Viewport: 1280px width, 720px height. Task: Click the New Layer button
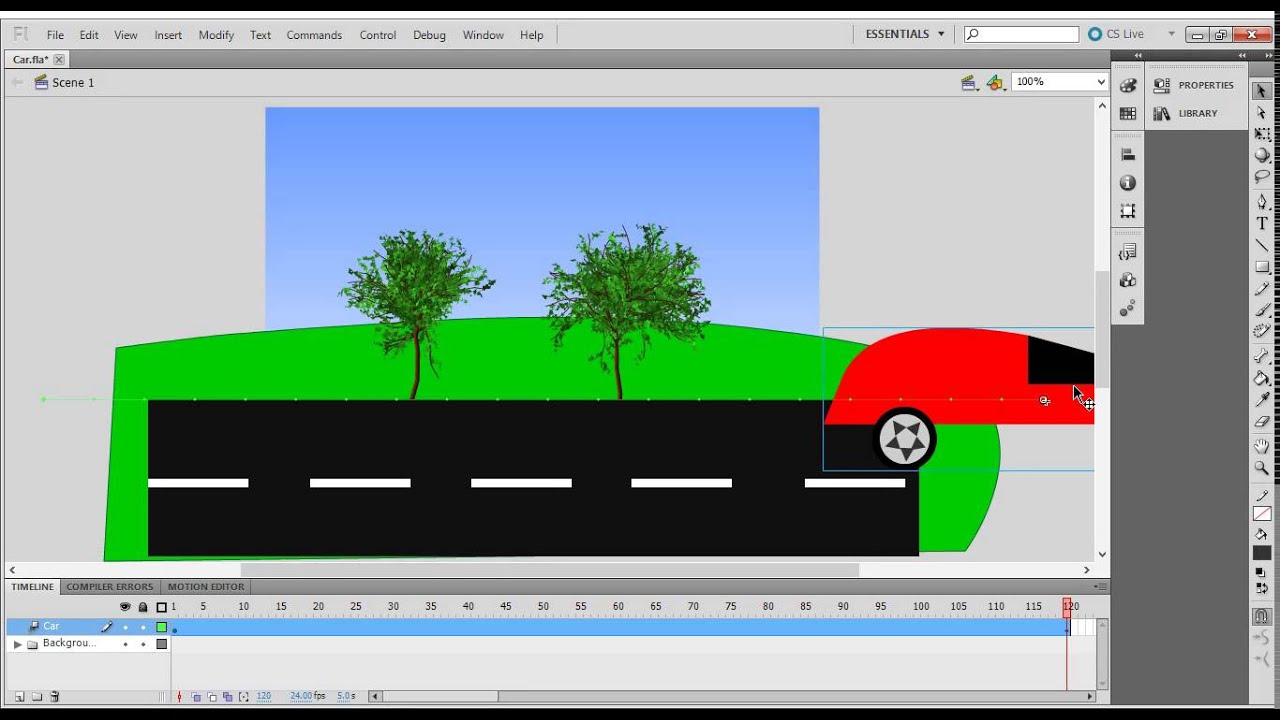[19, 697]
